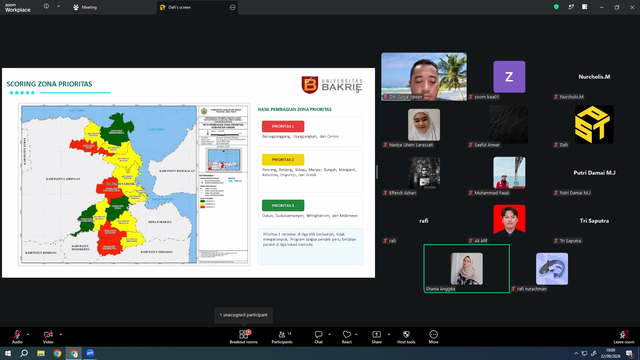Click the Putri Damai MJ name tile
The image size is (640, 360).
(x=594, y=173)
